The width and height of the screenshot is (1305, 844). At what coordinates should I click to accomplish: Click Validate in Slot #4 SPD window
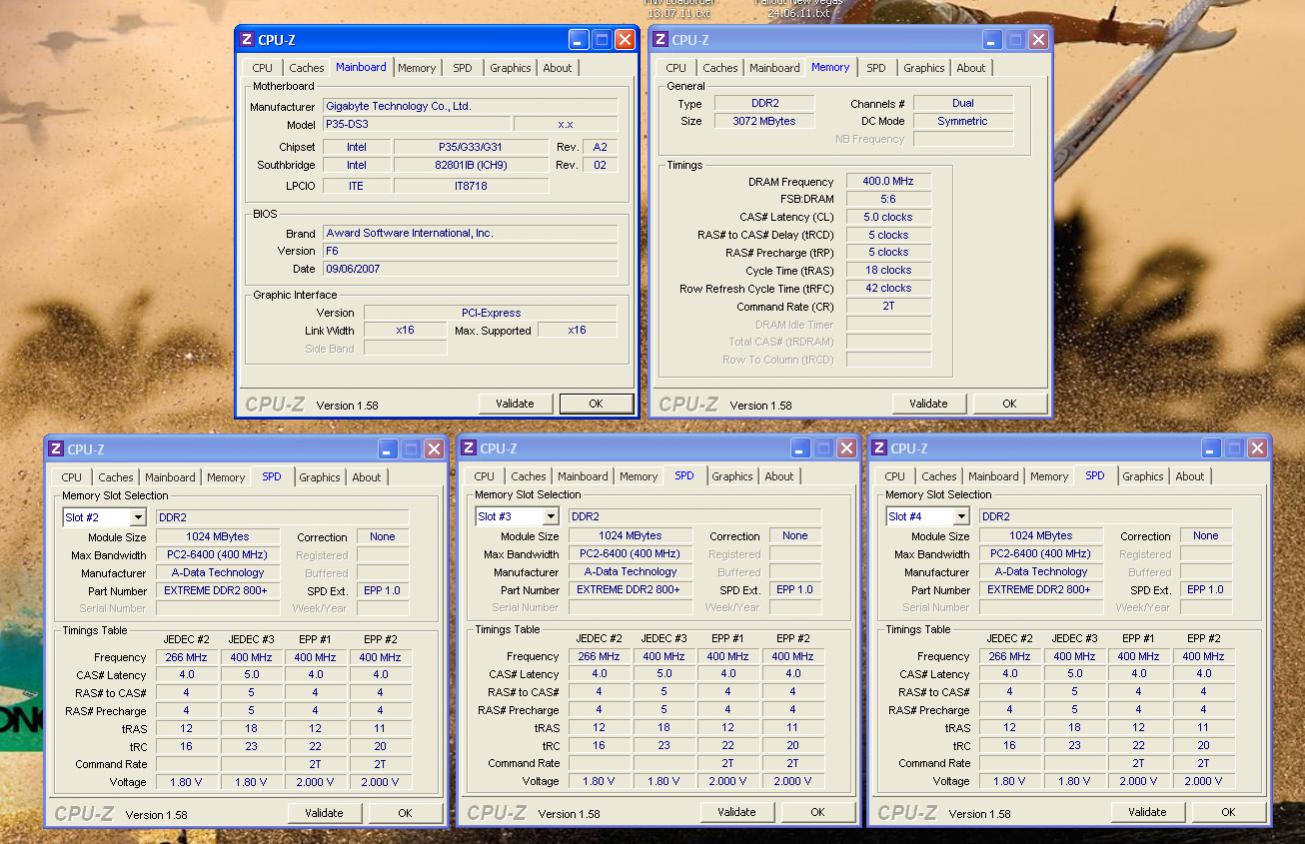(x=1147, y=812)
